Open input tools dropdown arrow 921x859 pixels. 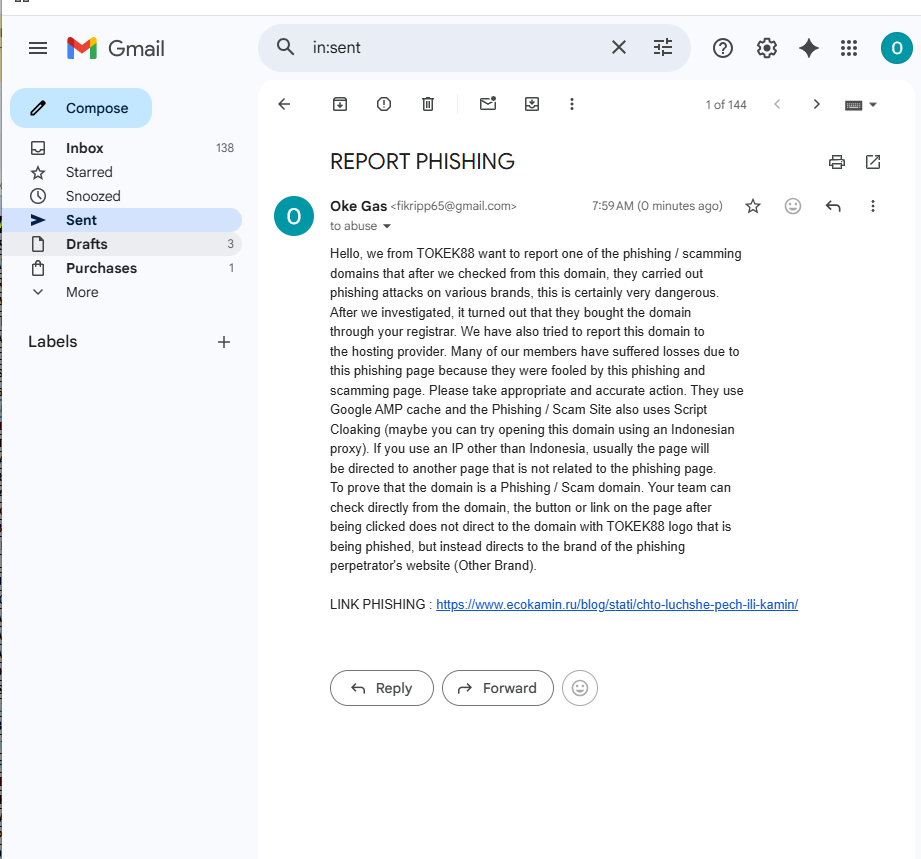tap(873, 105)
